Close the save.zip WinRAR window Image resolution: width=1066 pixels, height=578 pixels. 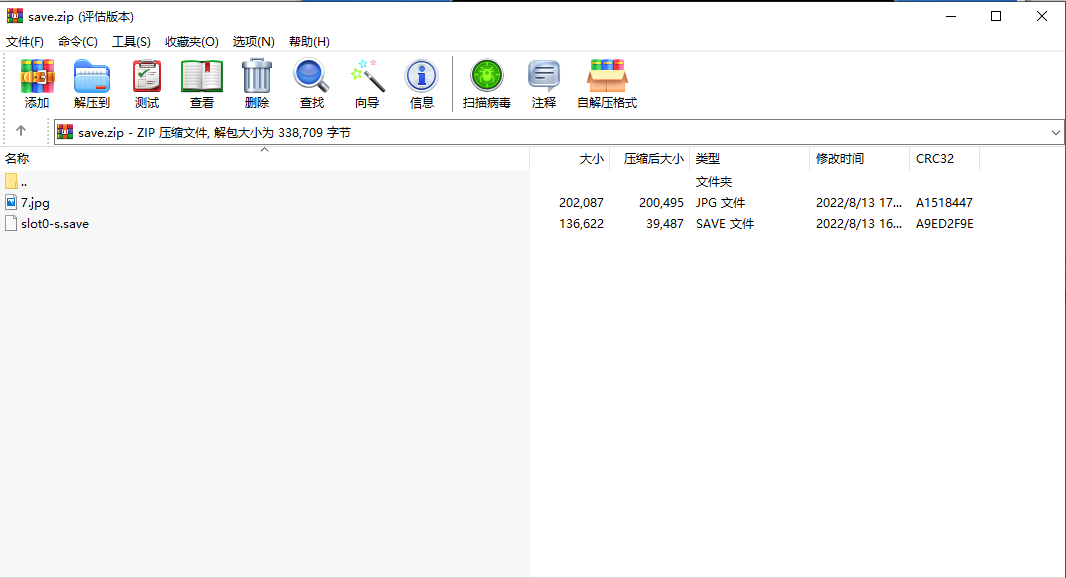(1042, 16)
